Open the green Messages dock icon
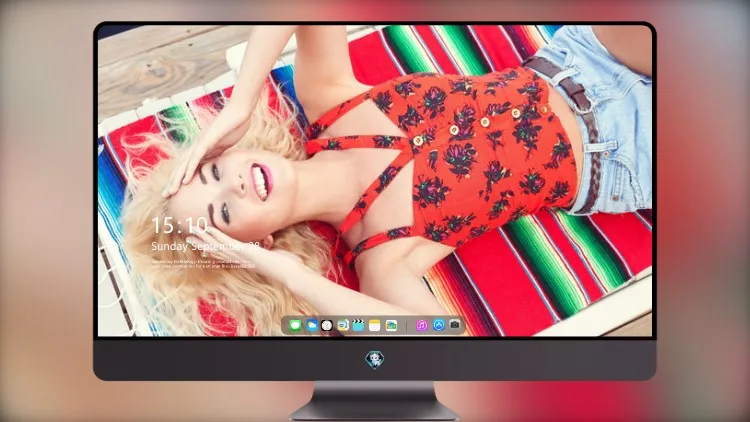Viewport: 750px width, 422px height. pyautogui.click(x=295, y=326)
